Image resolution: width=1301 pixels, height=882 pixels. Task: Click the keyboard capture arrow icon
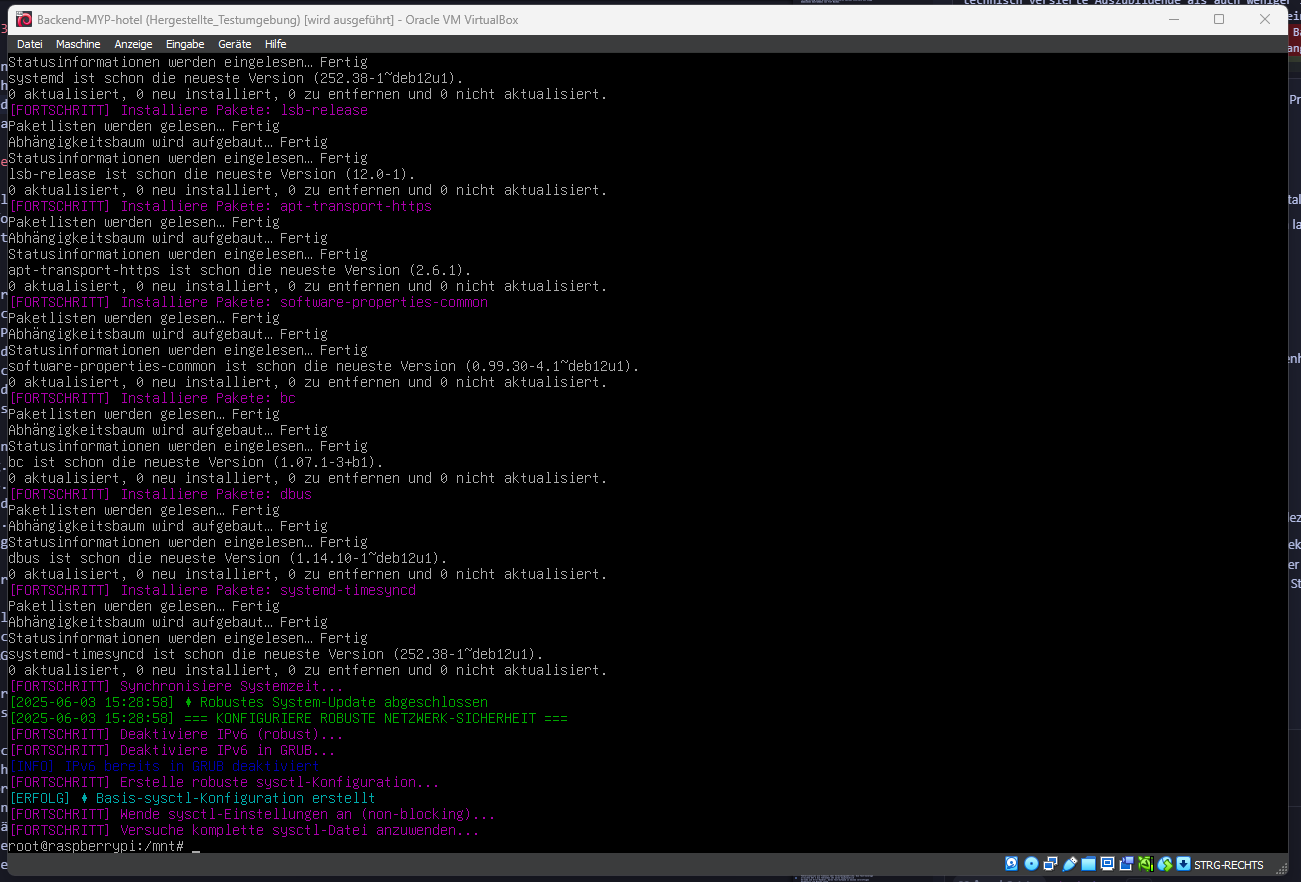click(x=1183, y=864)
